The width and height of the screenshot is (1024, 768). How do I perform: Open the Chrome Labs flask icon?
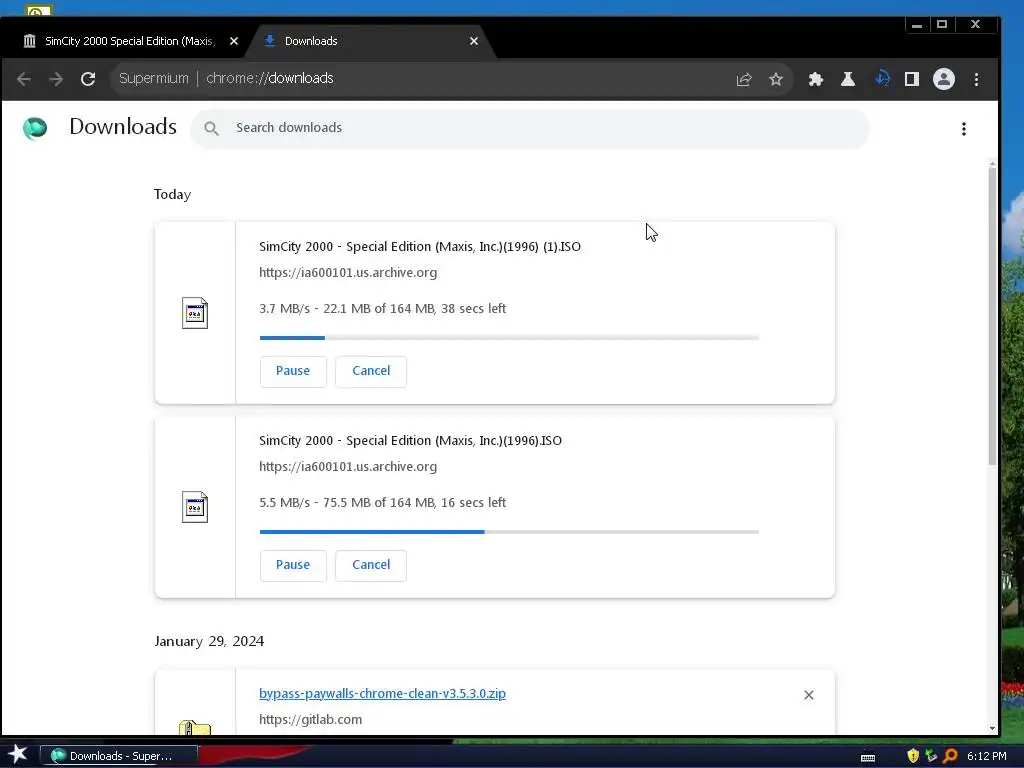(x=848, y=80)
